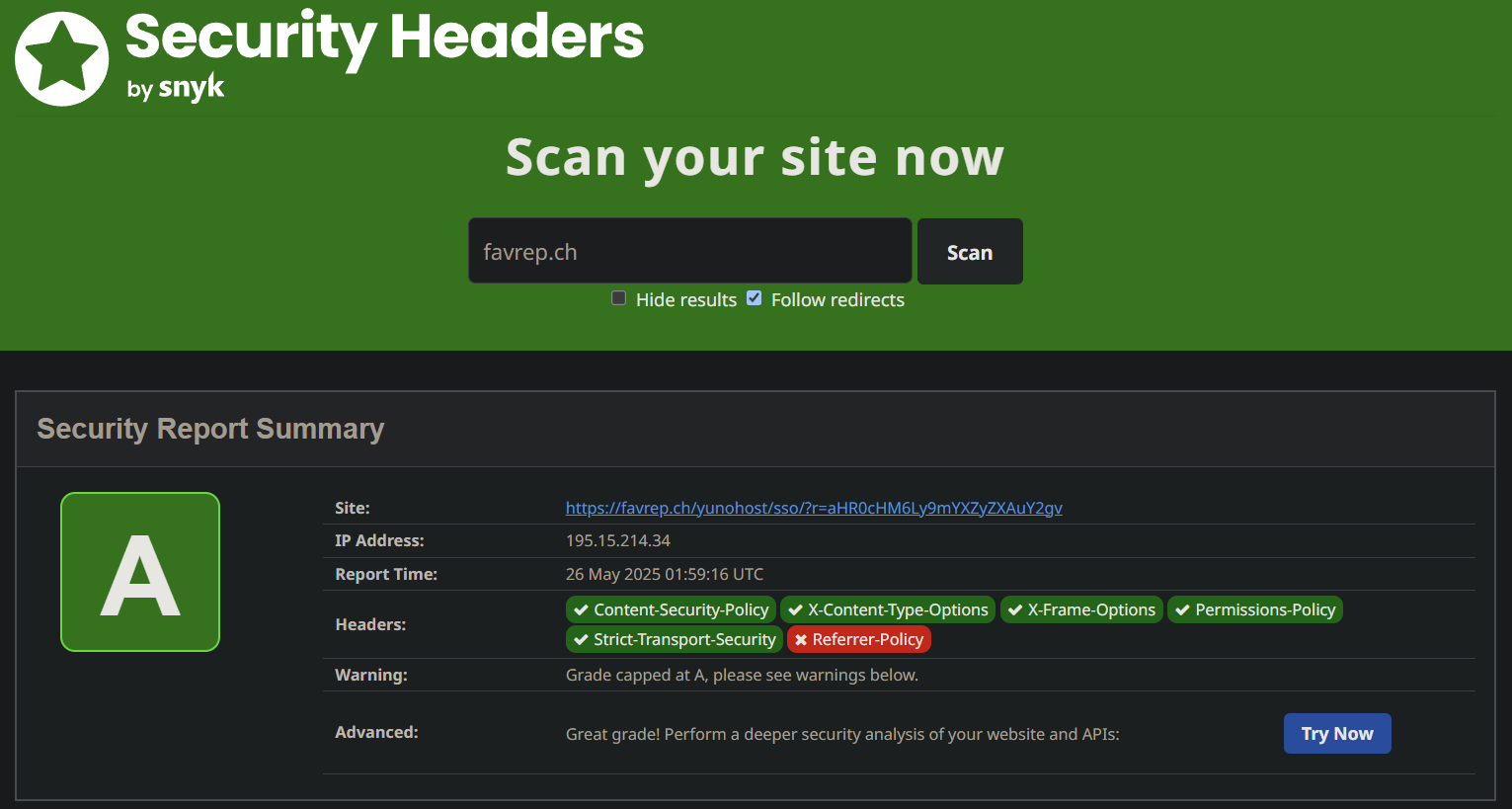Expand the Permissions-Policy badge details
Screen dimensions: 1512x809
point(1254,609)
